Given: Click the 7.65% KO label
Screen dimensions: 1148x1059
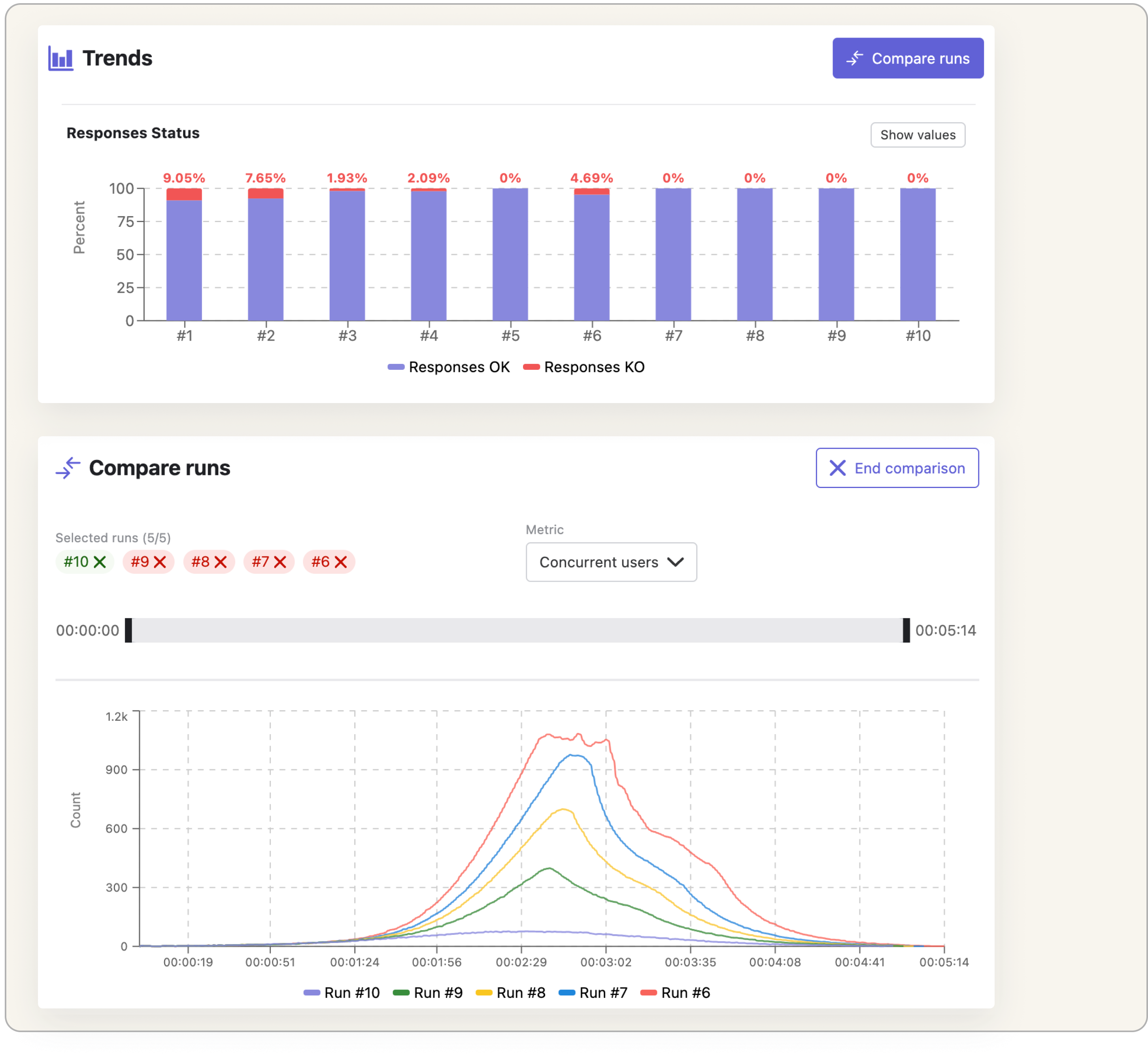Looking at the screenshot, I should click(x=265, y=178).
